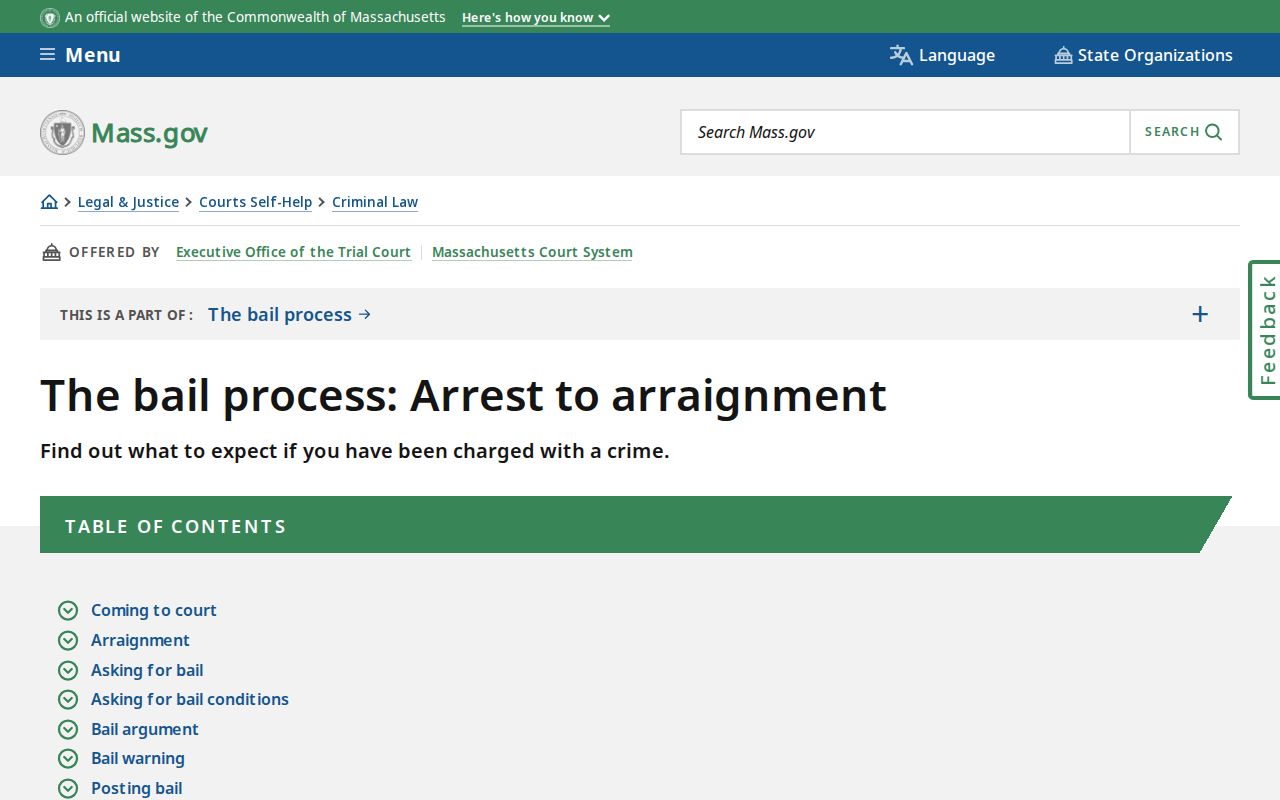Click the Language translate icon
The image size is (1280, 800).
point(901,55)
